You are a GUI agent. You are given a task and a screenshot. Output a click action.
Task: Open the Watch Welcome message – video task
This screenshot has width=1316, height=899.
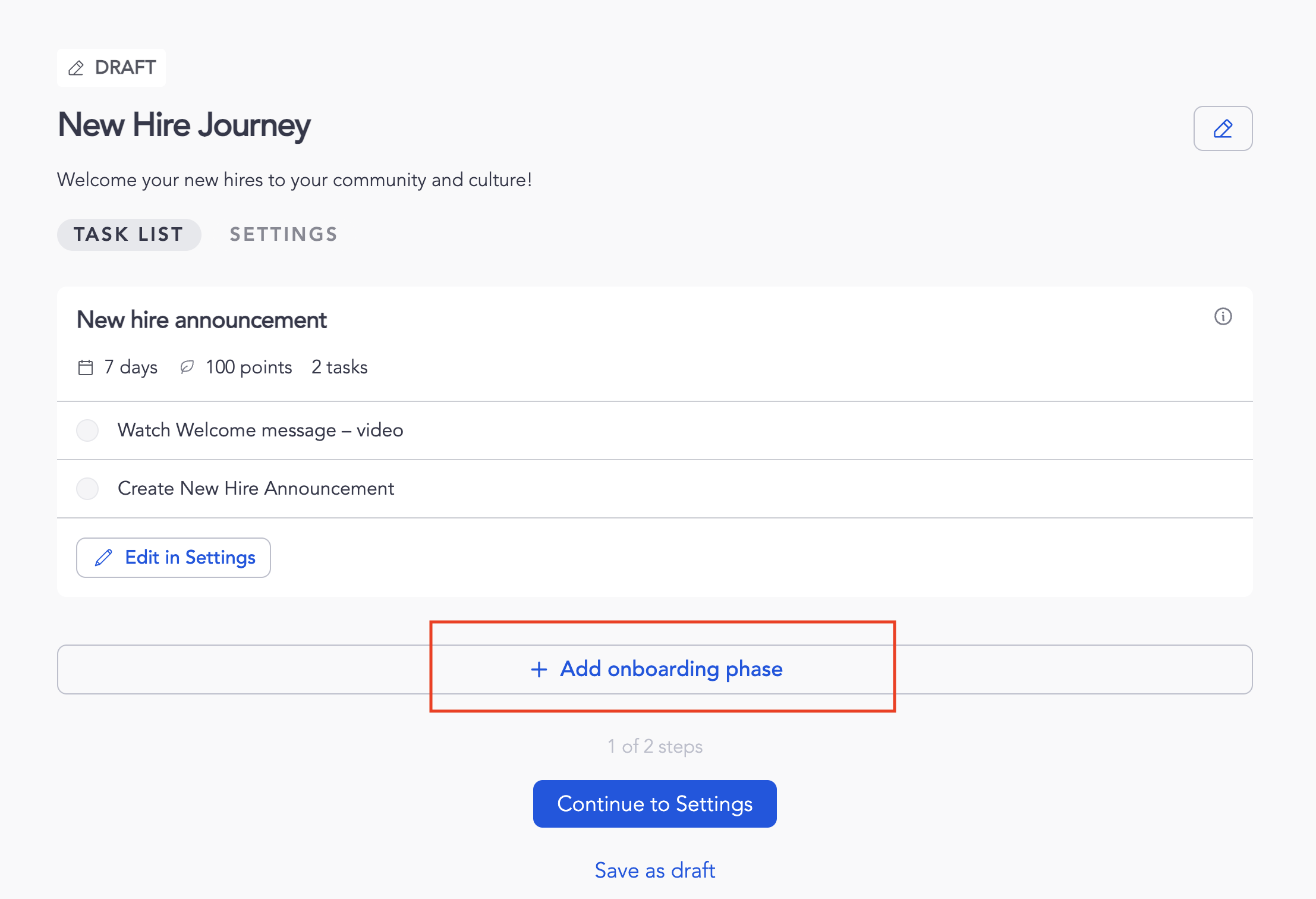[260, 430]
